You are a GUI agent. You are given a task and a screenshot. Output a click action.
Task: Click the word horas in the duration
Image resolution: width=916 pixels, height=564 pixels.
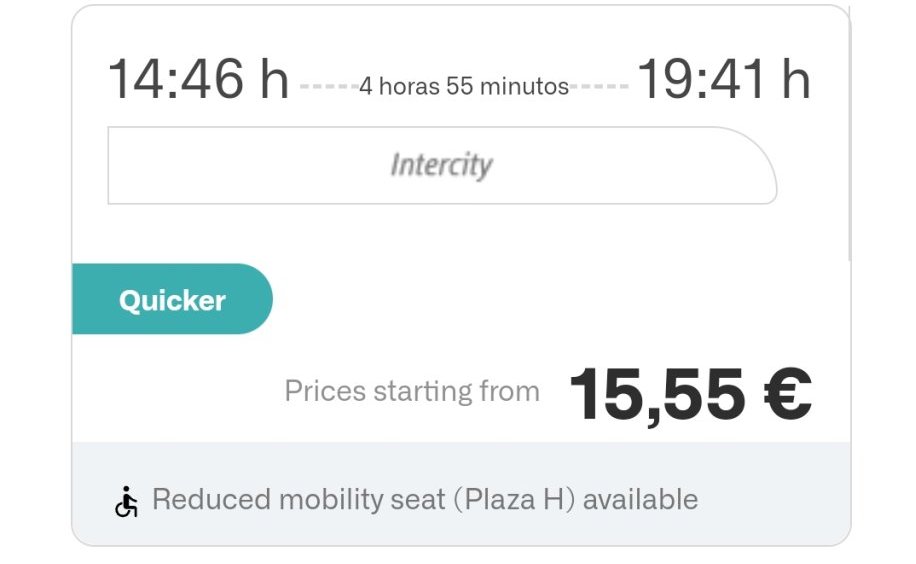409,87
